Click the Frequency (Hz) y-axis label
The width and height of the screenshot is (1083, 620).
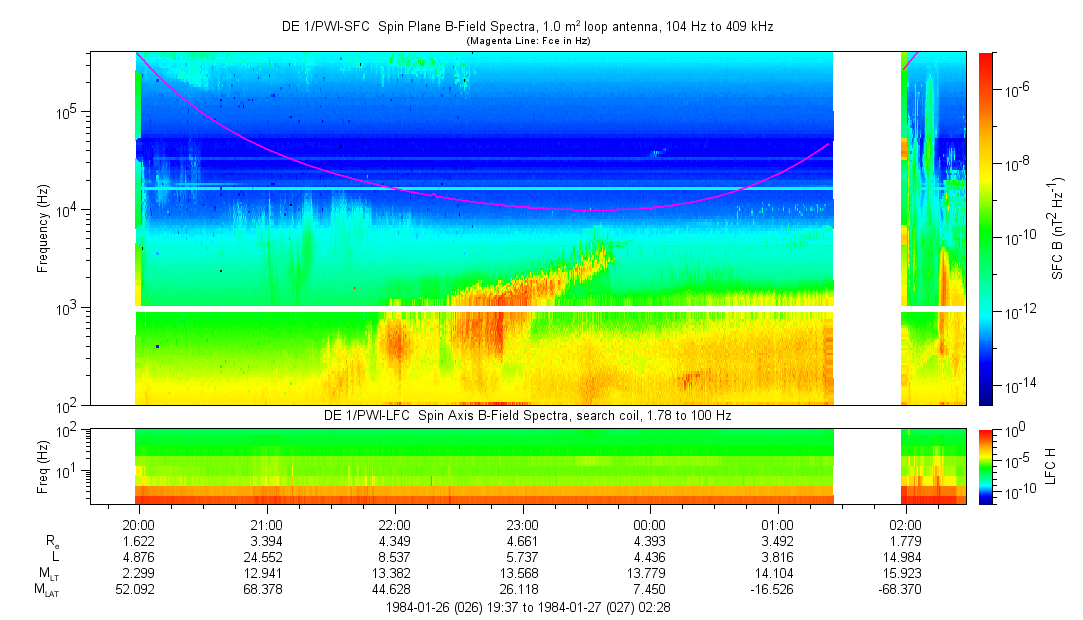(43, 228)
